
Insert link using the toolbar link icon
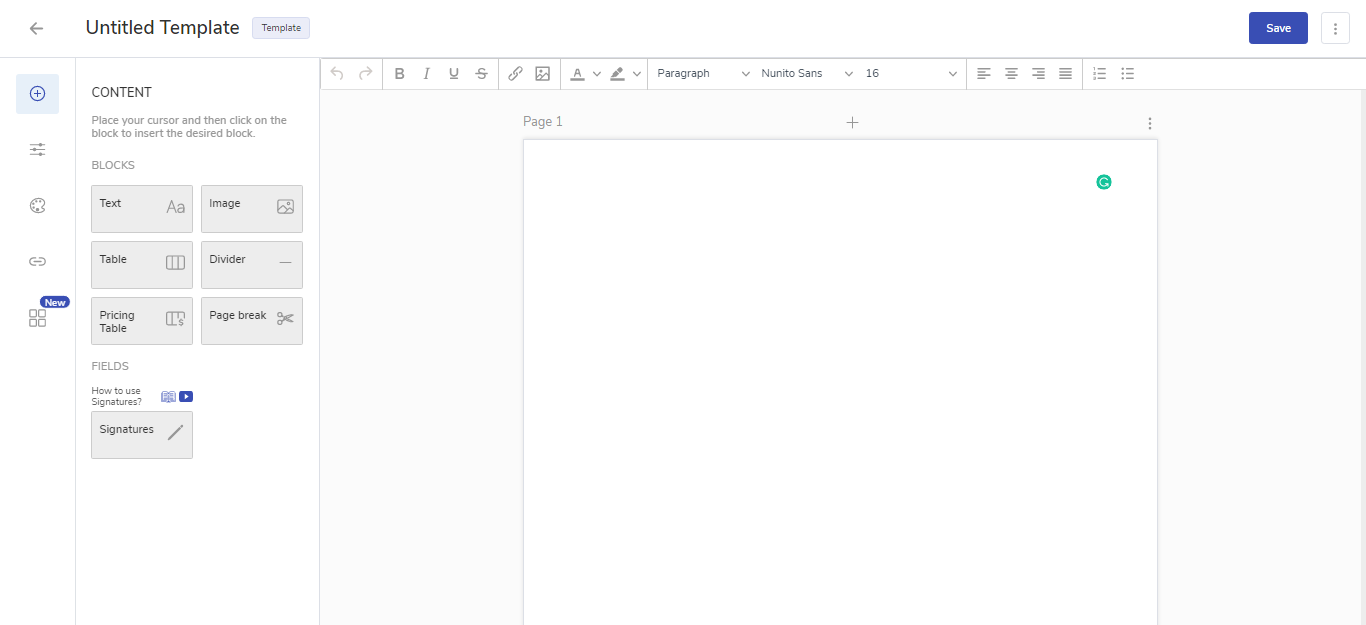click(515, 74)
